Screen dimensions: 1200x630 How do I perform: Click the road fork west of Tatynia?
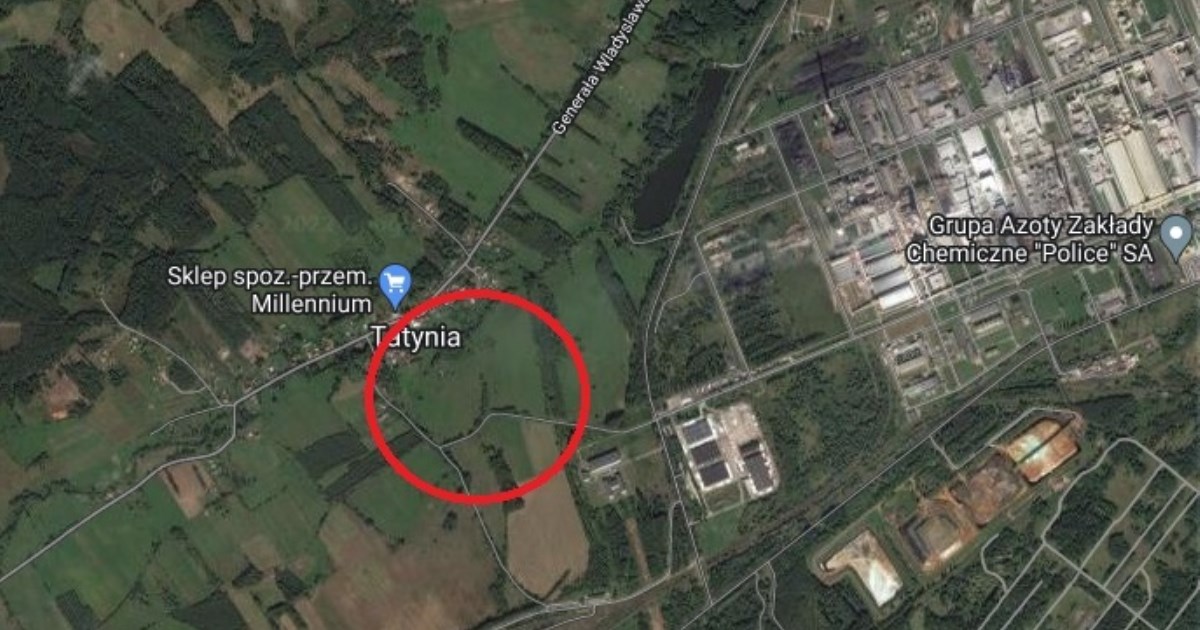pyautogui.click(x=233, y=405)
